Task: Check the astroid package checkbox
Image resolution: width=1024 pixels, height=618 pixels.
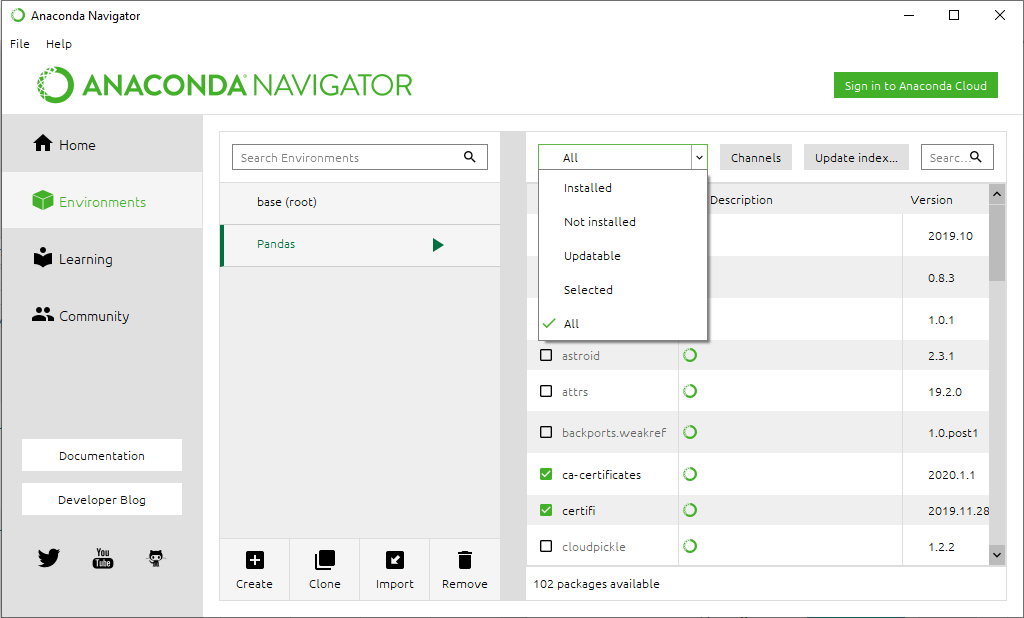Action: pyautogui.click(x=546, y=355)
